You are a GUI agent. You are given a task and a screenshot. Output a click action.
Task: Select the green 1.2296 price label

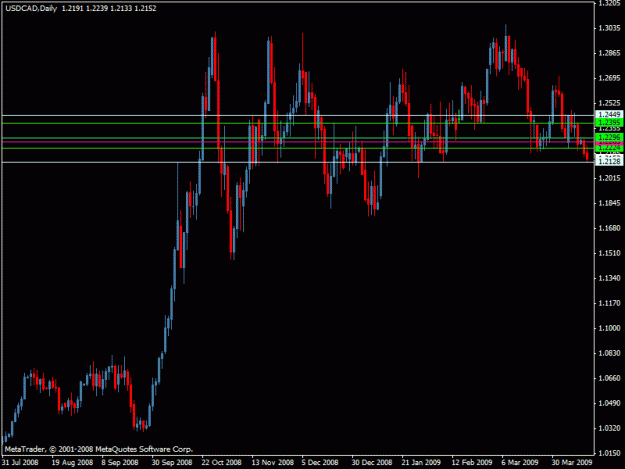609,137
